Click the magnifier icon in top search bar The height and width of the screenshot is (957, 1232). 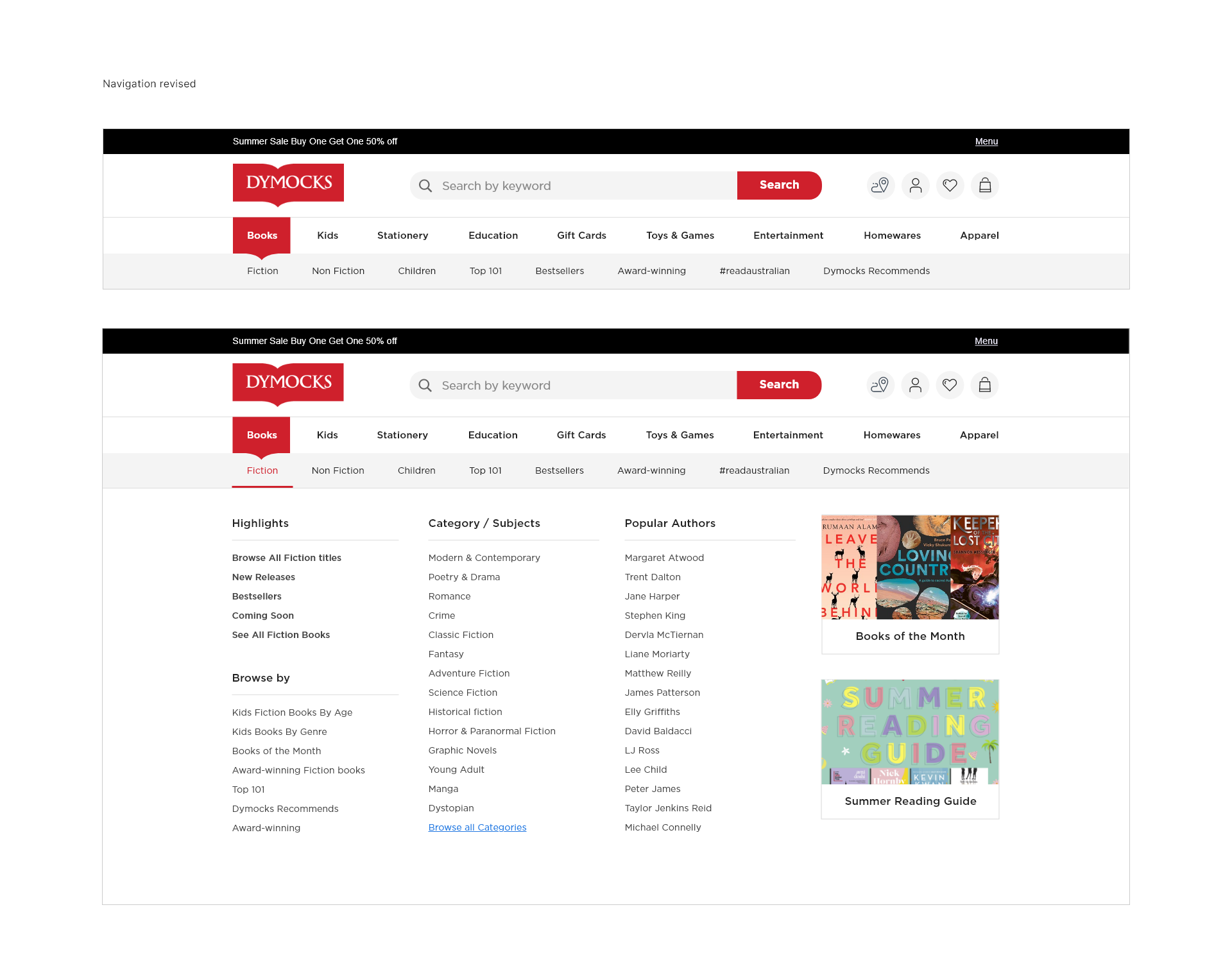425,185
